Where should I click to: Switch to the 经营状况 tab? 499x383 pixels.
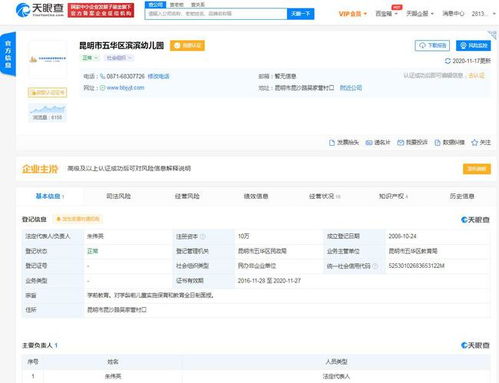coord(324,196)
